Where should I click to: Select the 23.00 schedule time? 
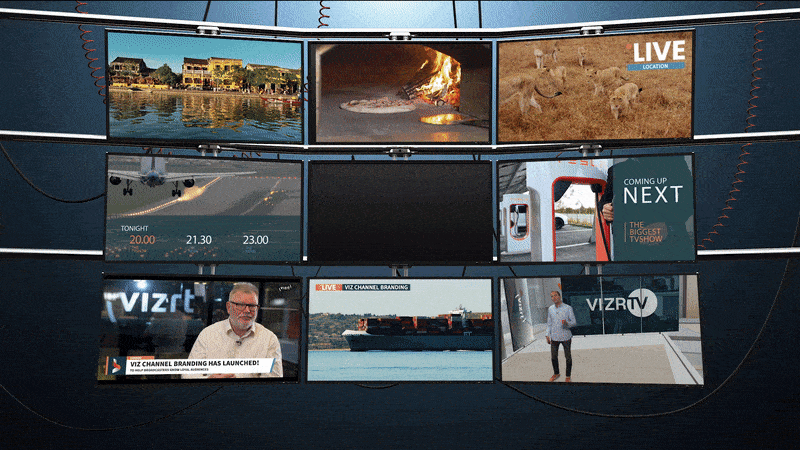click(x=256, y=240)
